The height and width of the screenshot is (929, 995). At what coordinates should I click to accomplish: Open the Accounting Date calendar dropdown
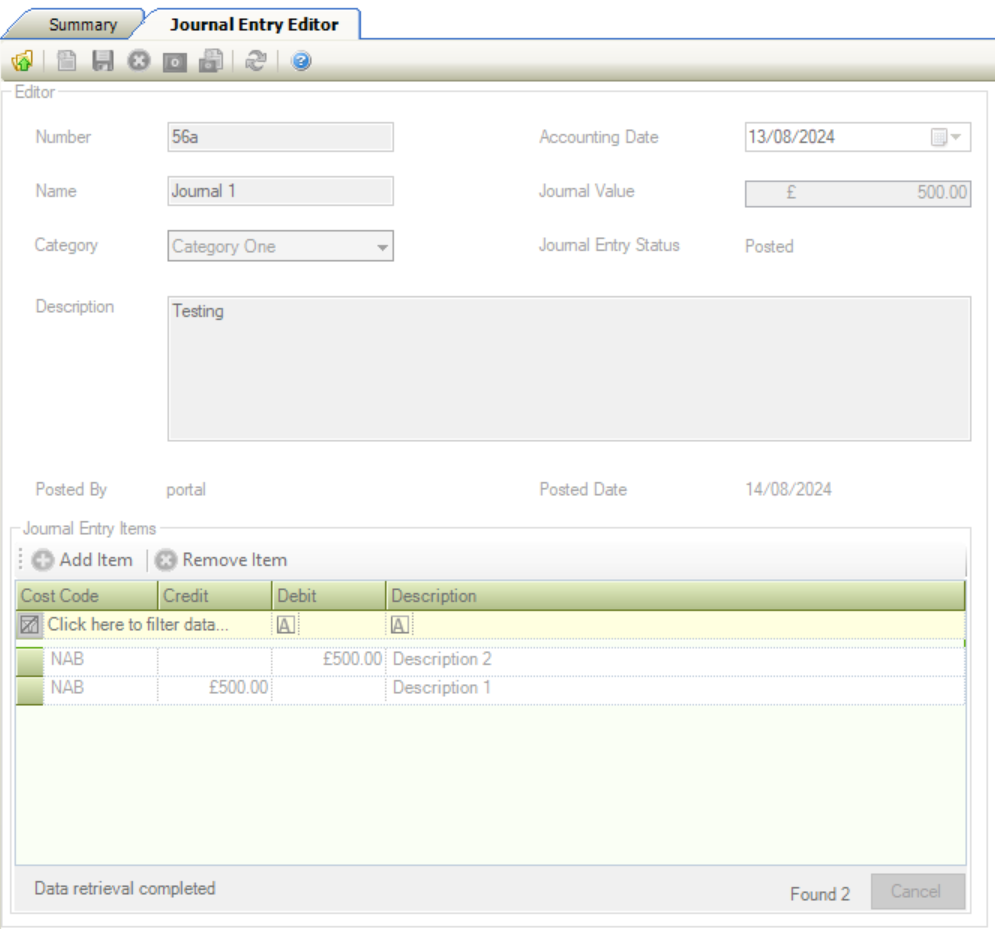point(945,138)
